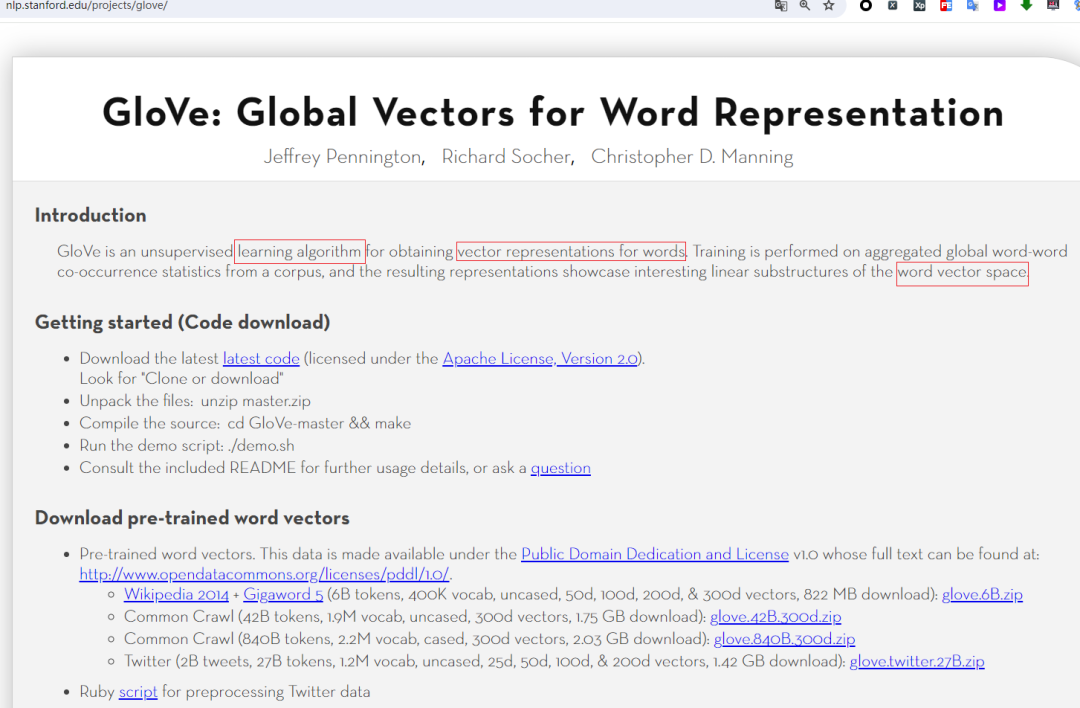Open Public Domain Dedication and License link
Viewport: 1080px width, 708px height.
[655, 554]
